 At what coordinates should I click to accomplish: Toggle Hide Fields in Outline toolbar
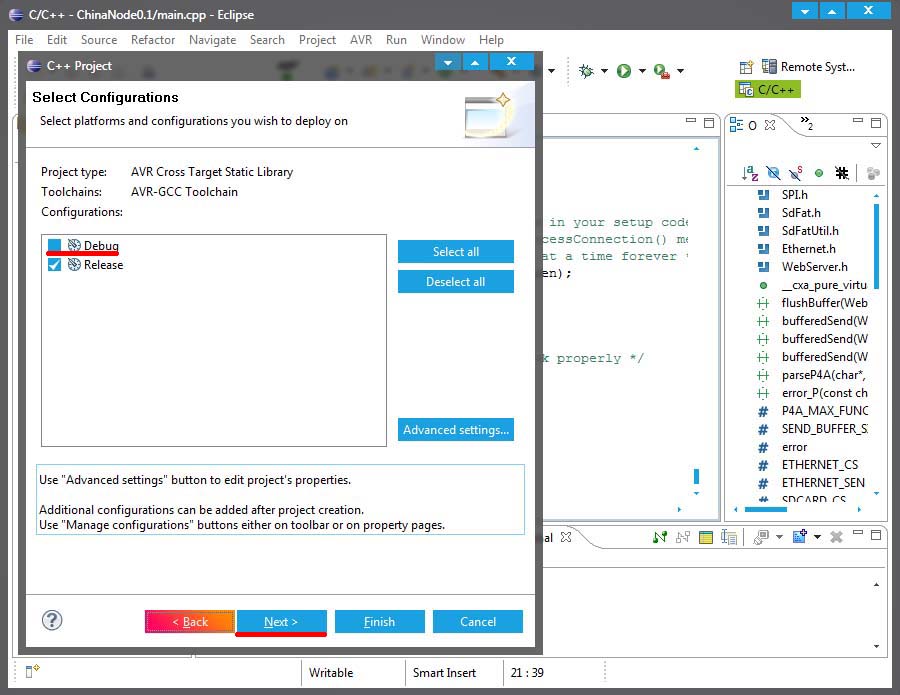pos(774,172)
